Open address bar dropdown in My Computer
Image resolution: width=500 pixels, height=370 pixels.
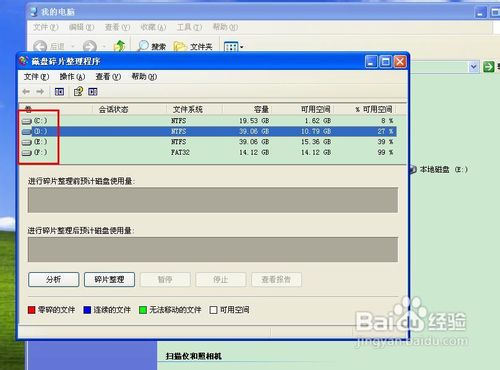coord(473,67)
